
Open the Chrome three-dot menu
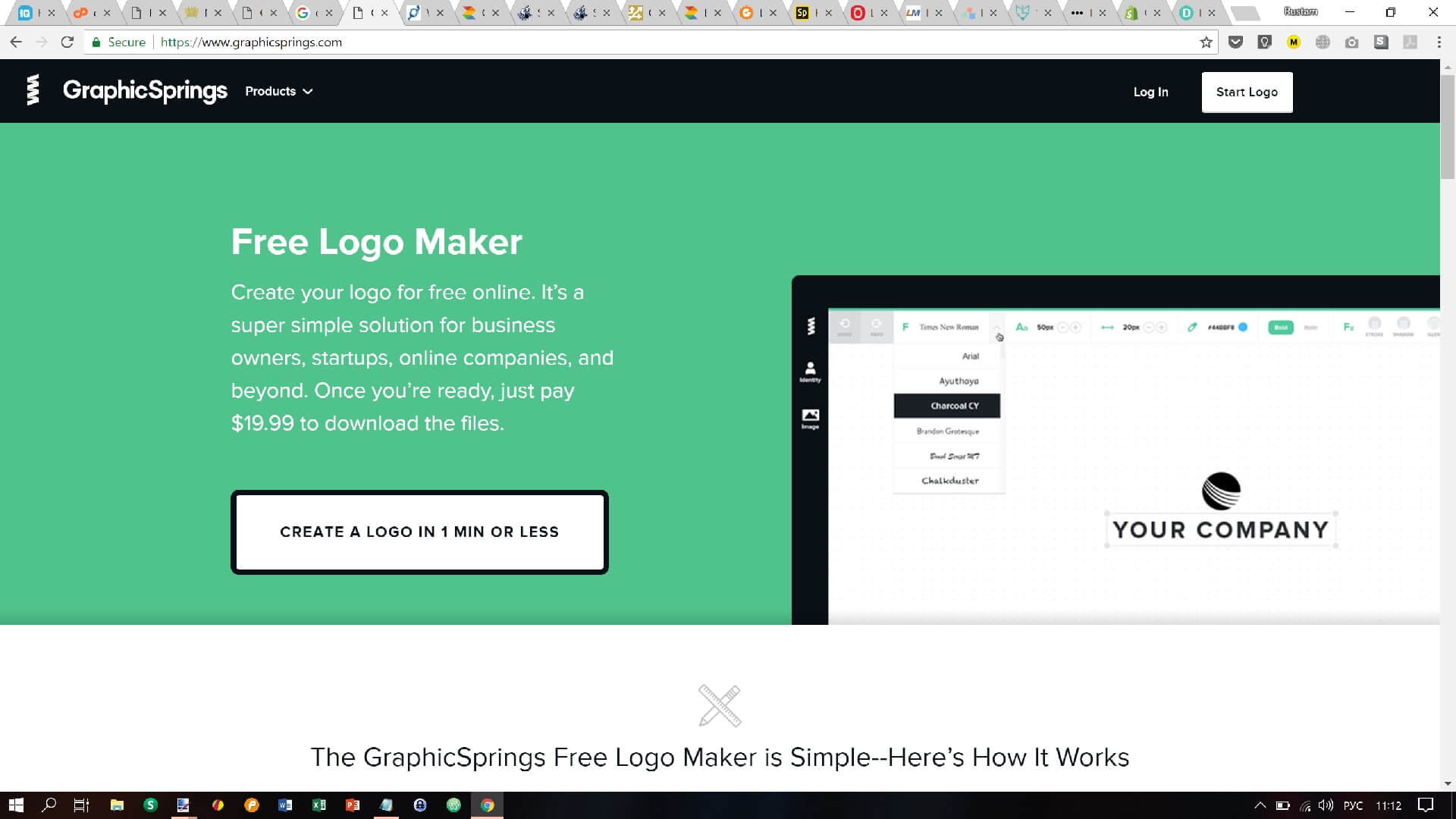[x=1439, y=42]
